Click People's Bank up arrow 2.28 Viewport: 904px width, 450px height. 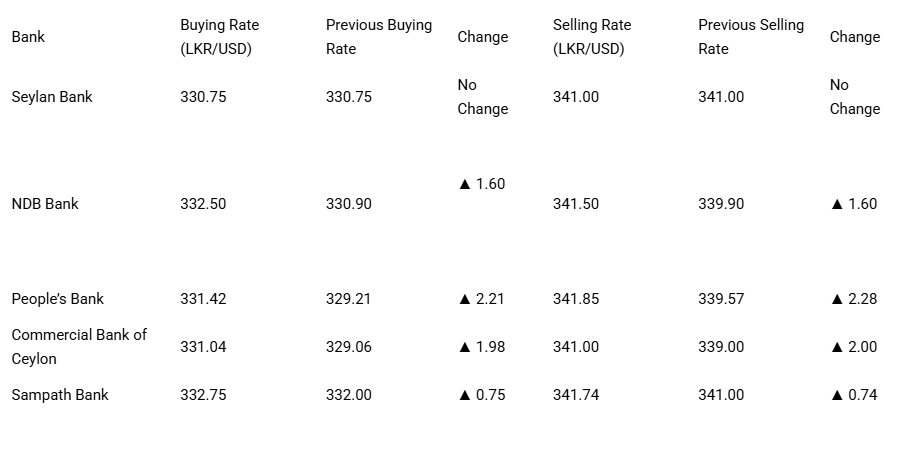pos(854,299)
